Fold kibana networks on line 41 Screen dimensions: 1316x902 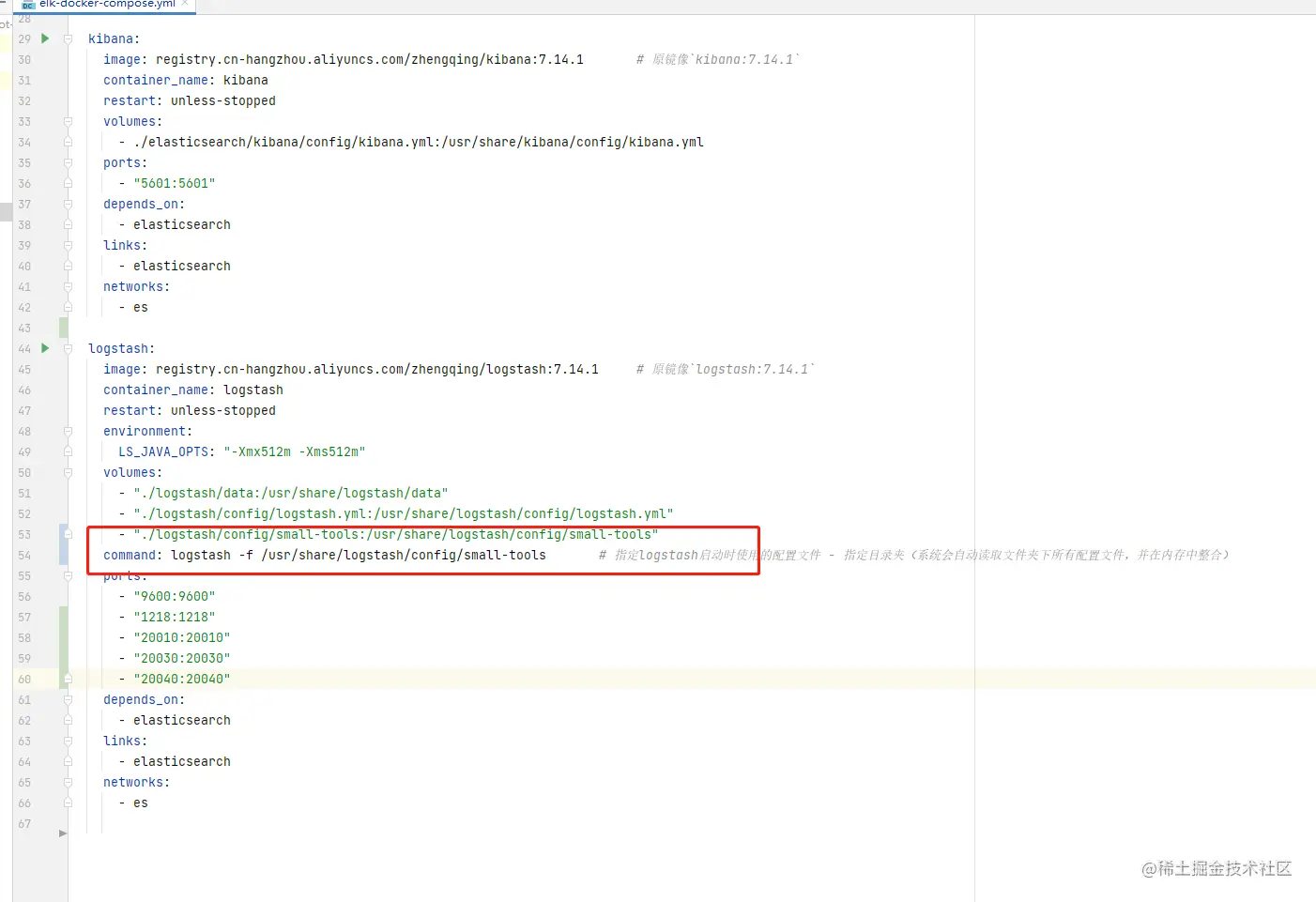[68, 286]
